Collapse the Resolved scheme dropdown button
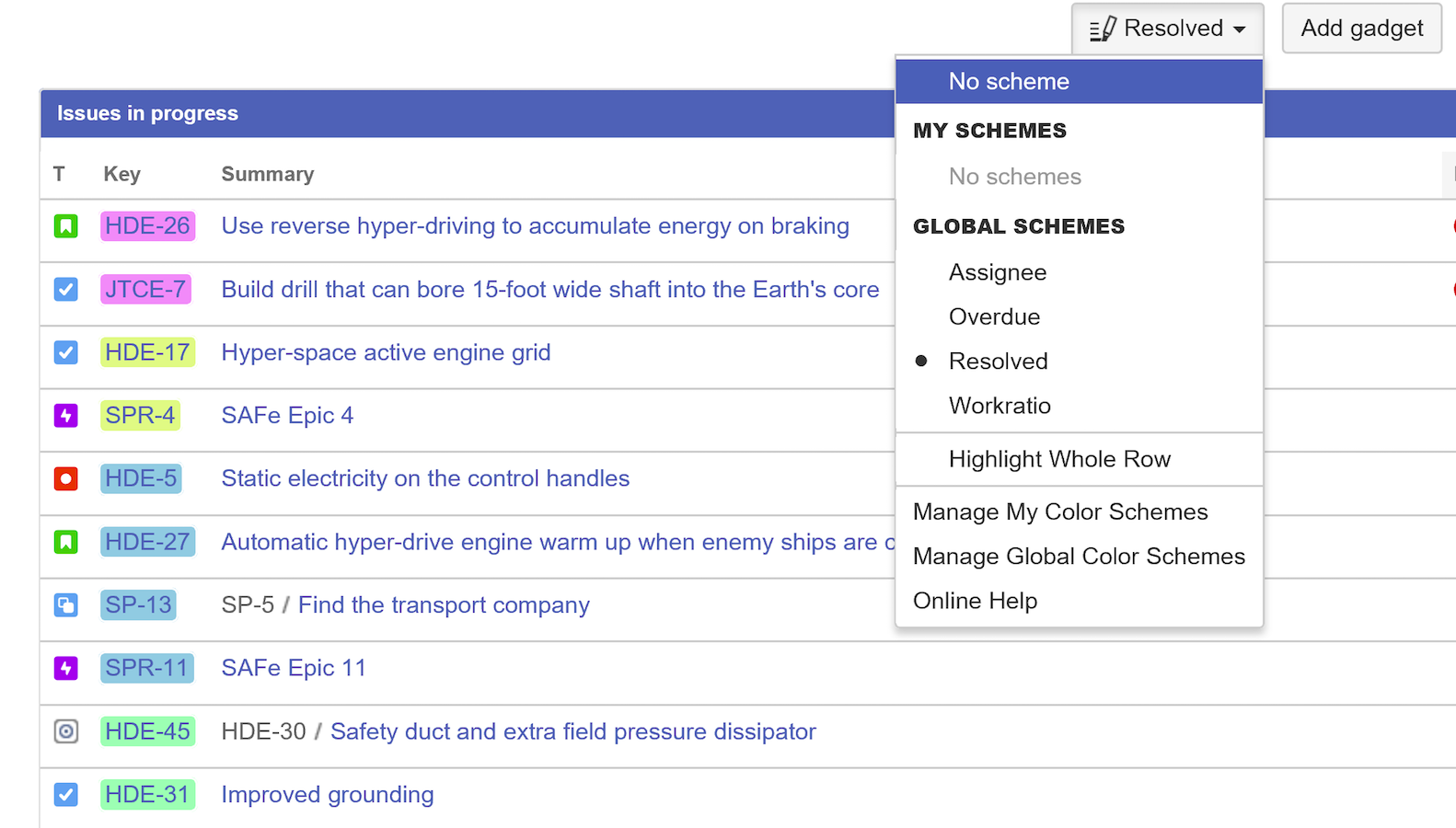This screenshot has height=828, width=1456. click(x=1167, y=29)
